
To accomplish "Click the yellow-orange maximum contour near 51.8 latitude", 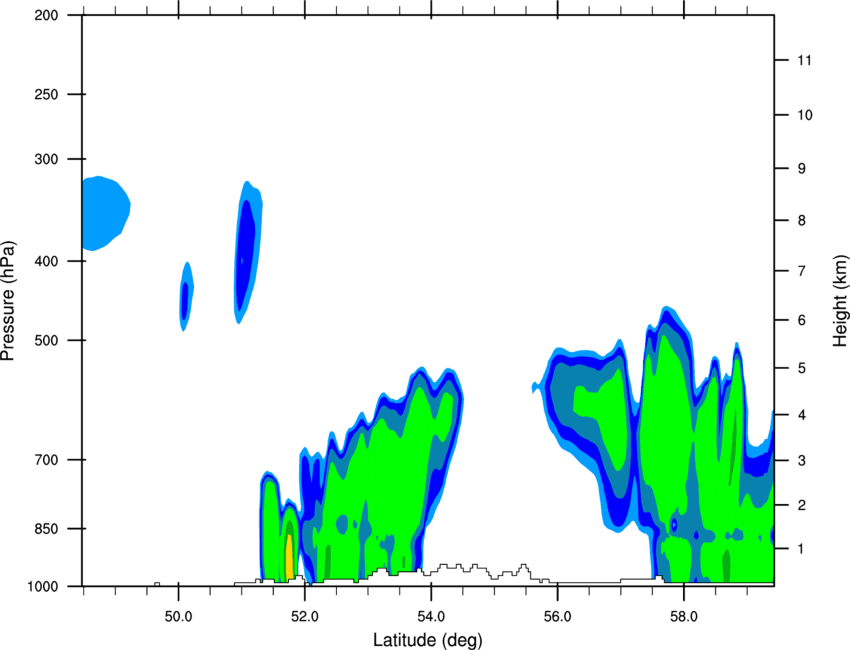I will coord(289,558).
